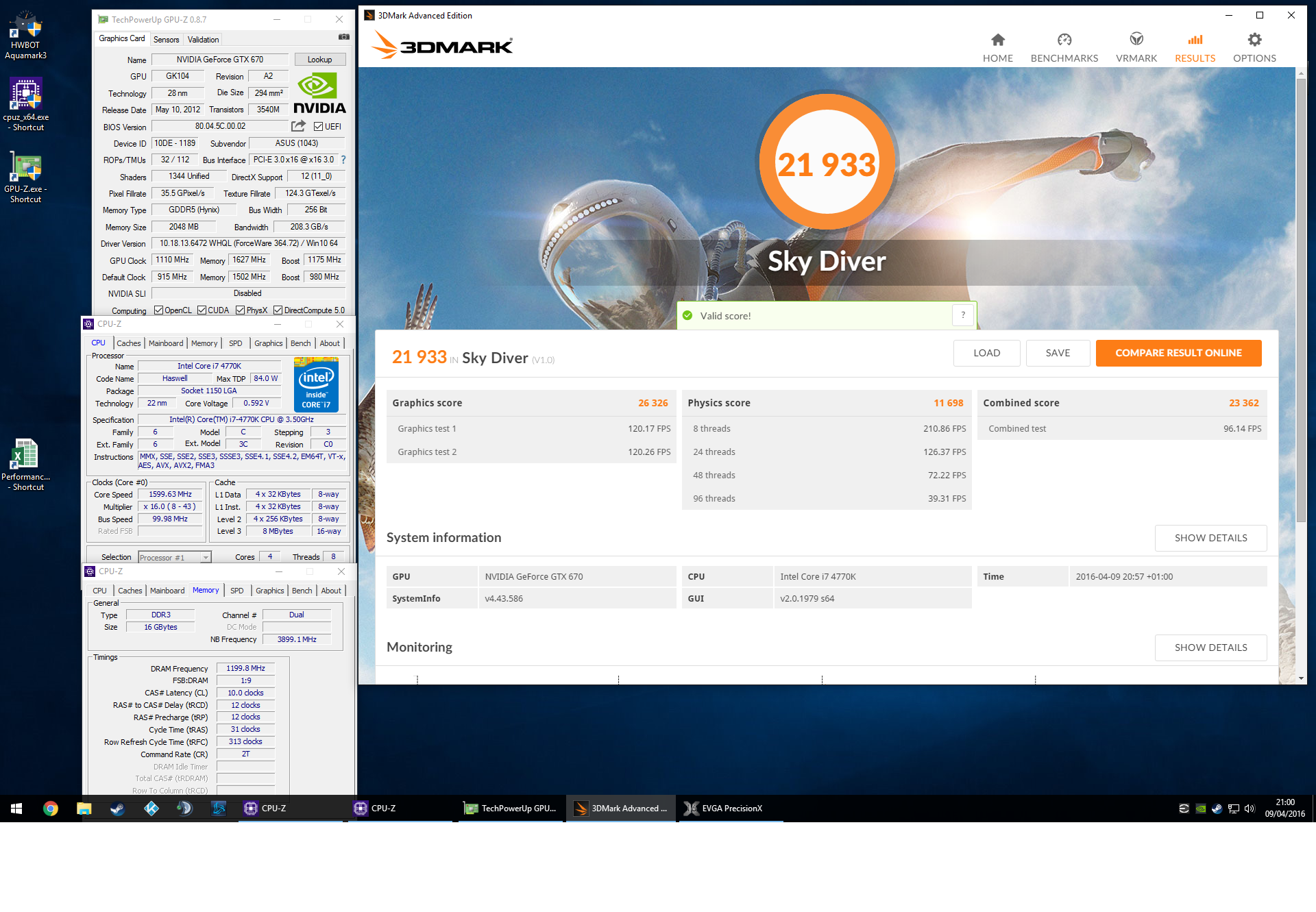Screen dimensions: 1316x912
Task: Switch to the GPU-Z Sensors tab
Action: pos(166,39)
